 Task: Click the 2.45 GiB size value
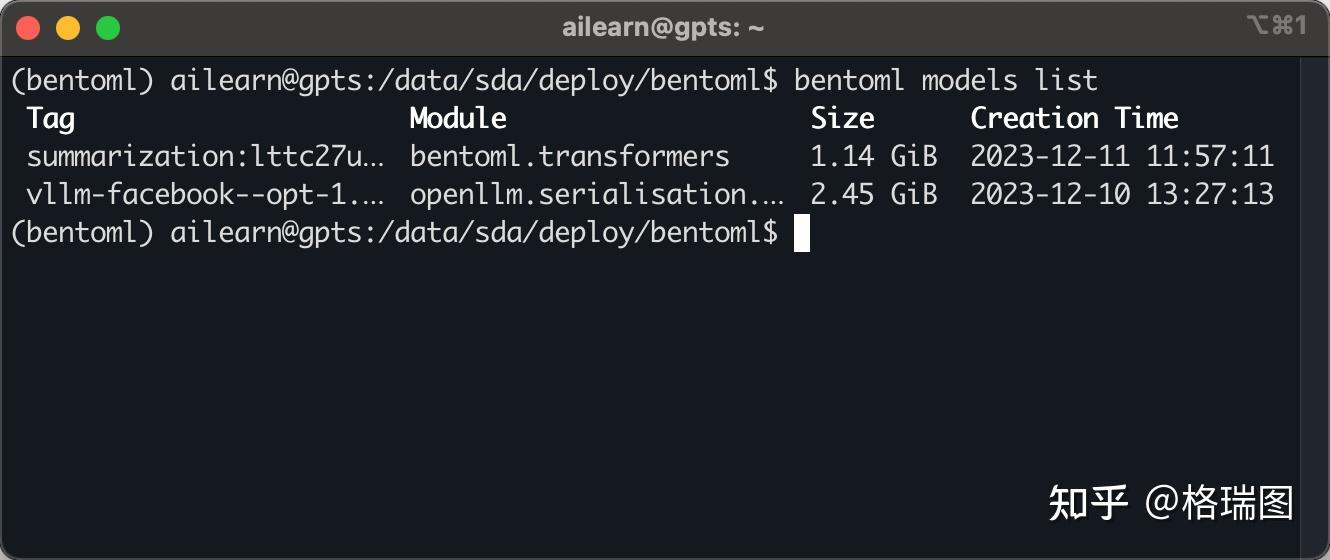click(873, 194)
